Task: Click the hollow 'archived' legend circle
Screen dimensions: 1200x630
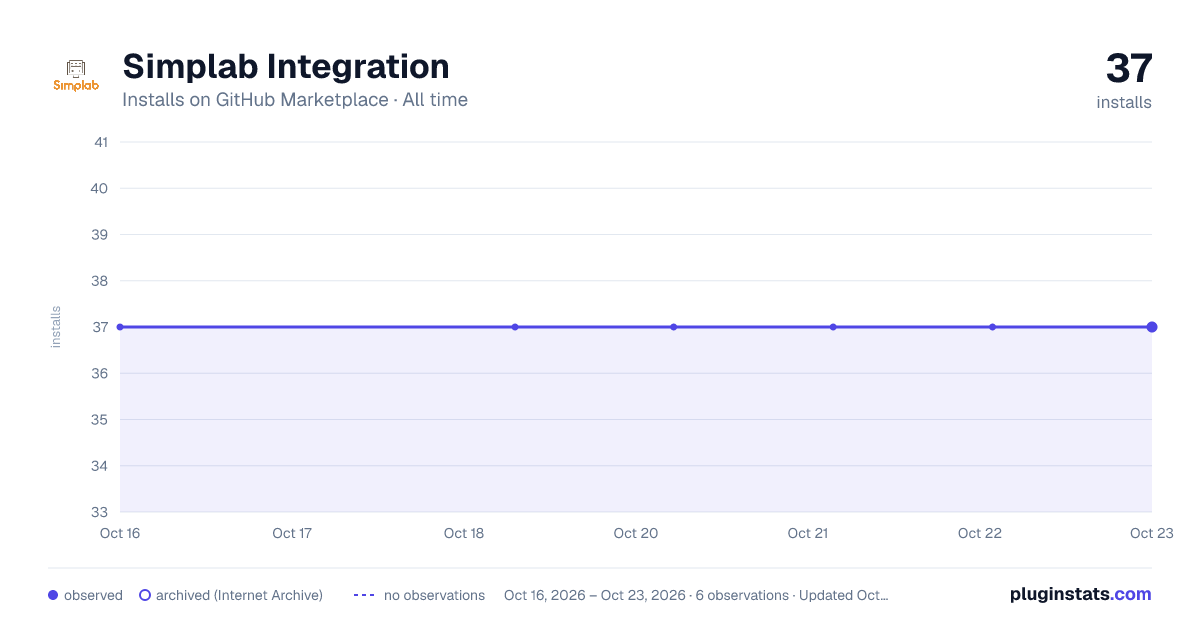Action: [145, 595]
